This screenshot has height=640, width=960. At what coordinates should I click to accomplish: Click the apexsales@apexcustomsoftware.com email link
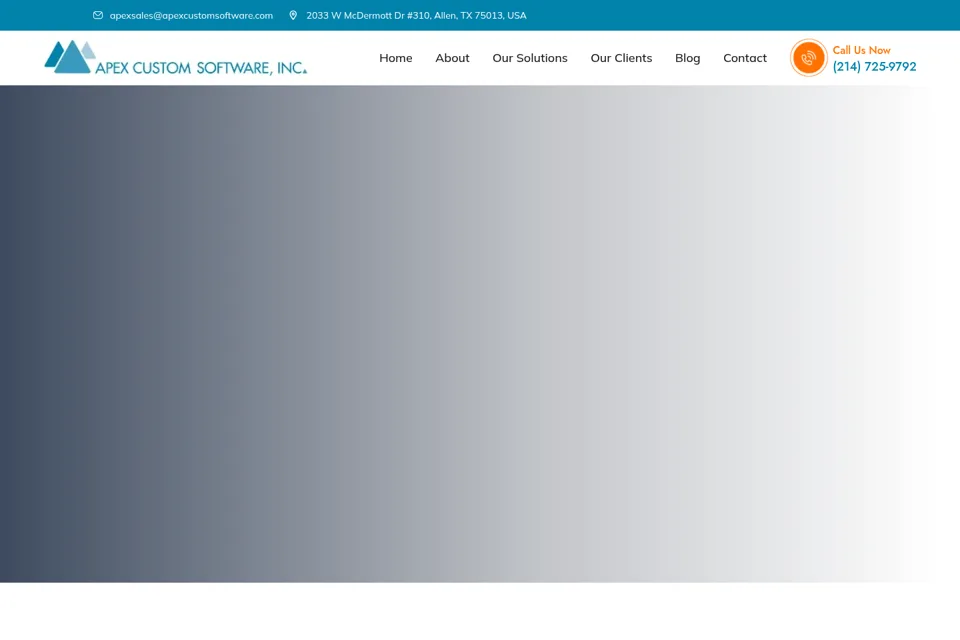(x=191, y=15)
